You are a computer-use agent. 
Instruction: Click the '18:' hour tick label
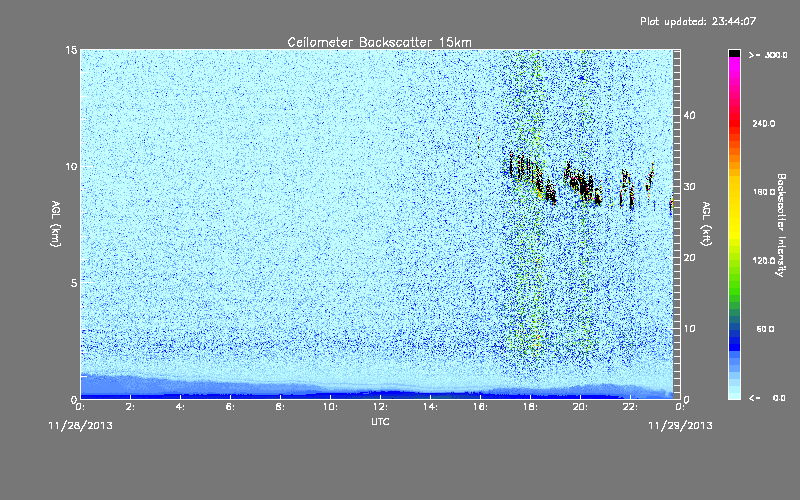(x=531, y=407)
